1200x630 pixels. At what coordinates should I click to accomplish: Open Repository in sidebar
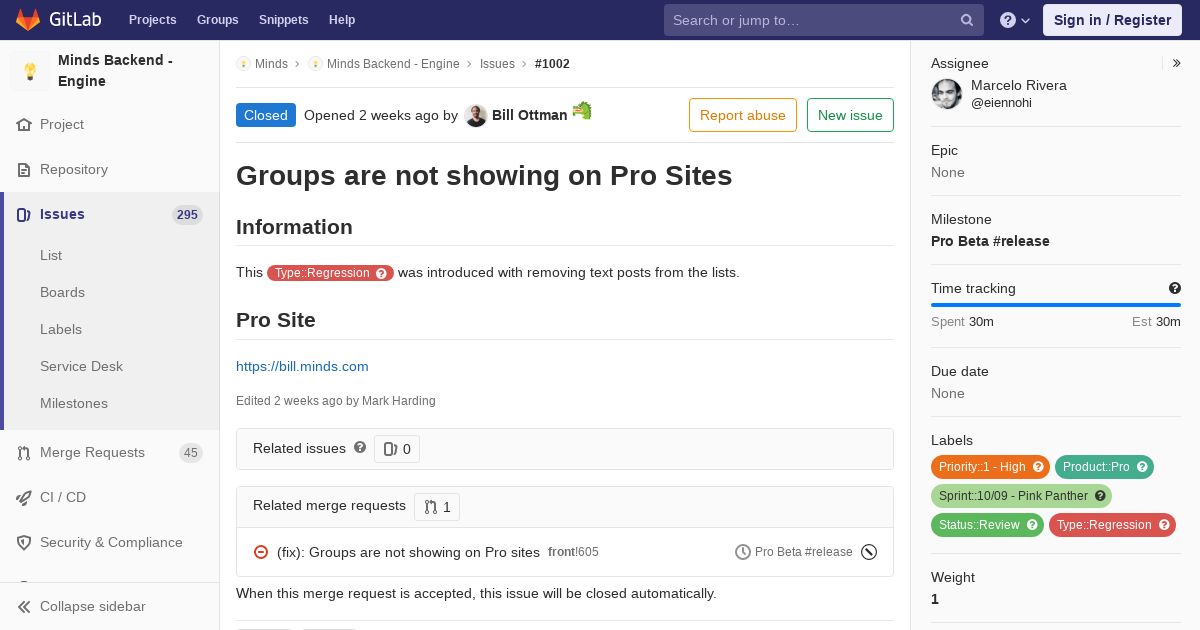(x=74, y=170)
